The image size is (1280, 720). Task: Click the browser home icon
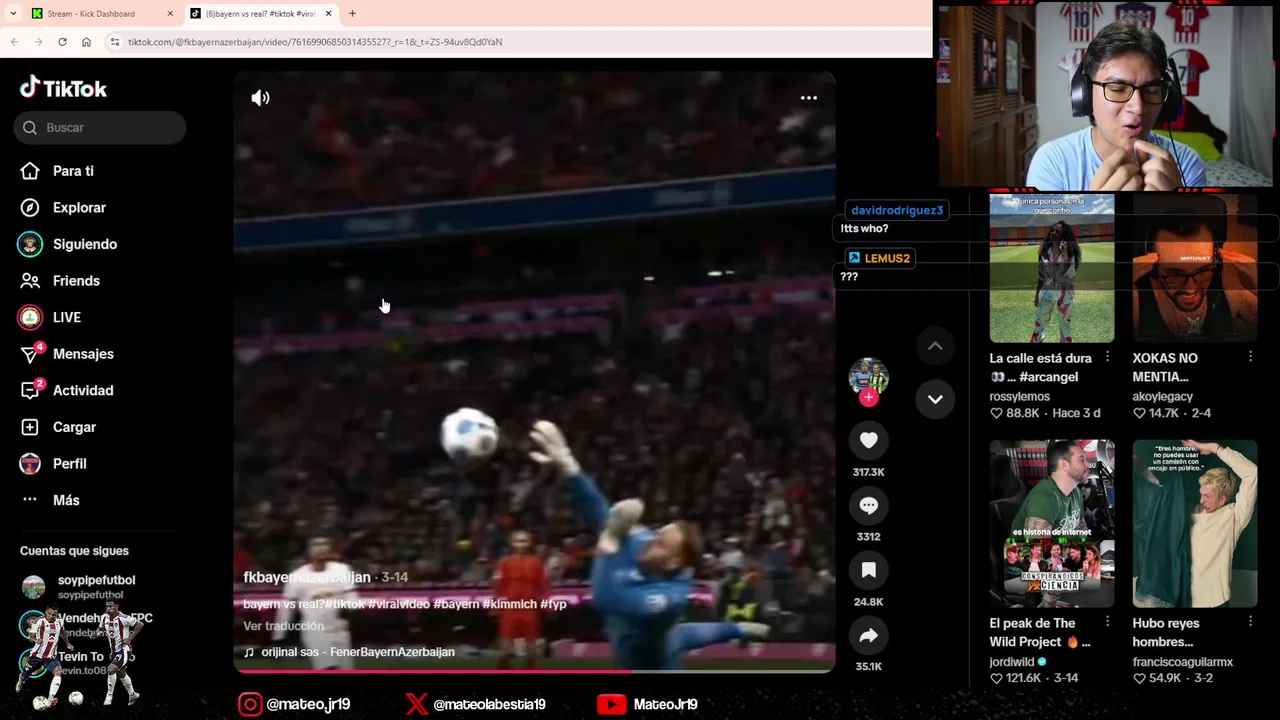click(86, 42)
